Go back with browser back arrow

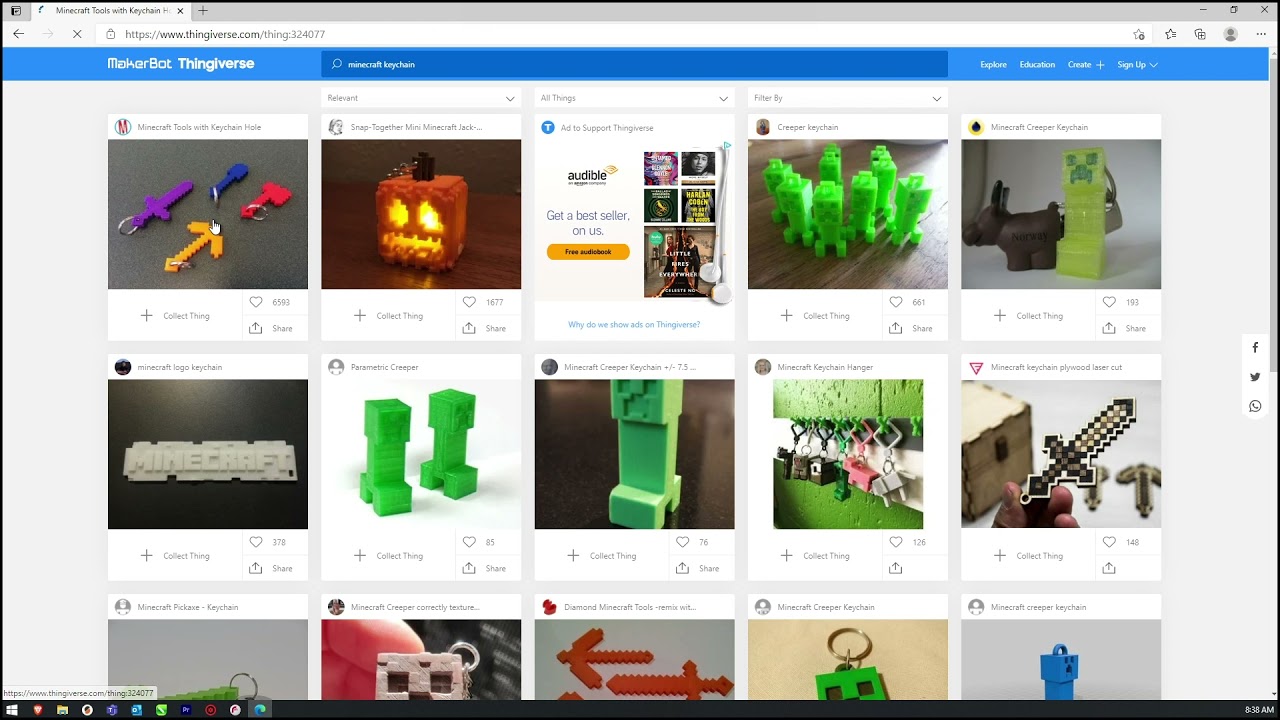(18, 34)
